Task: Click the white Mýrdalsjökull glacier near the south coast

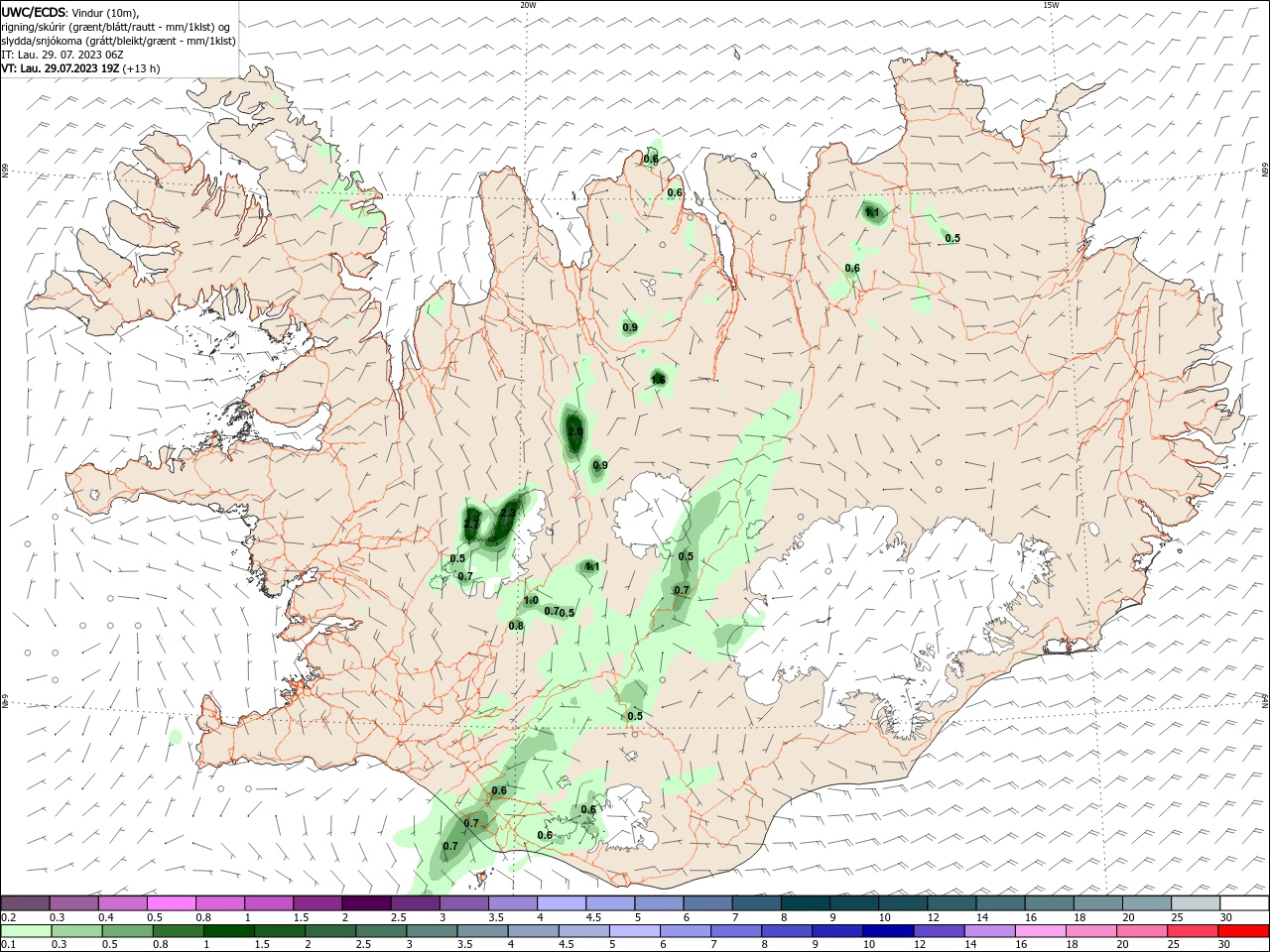Action: [627, 815]
